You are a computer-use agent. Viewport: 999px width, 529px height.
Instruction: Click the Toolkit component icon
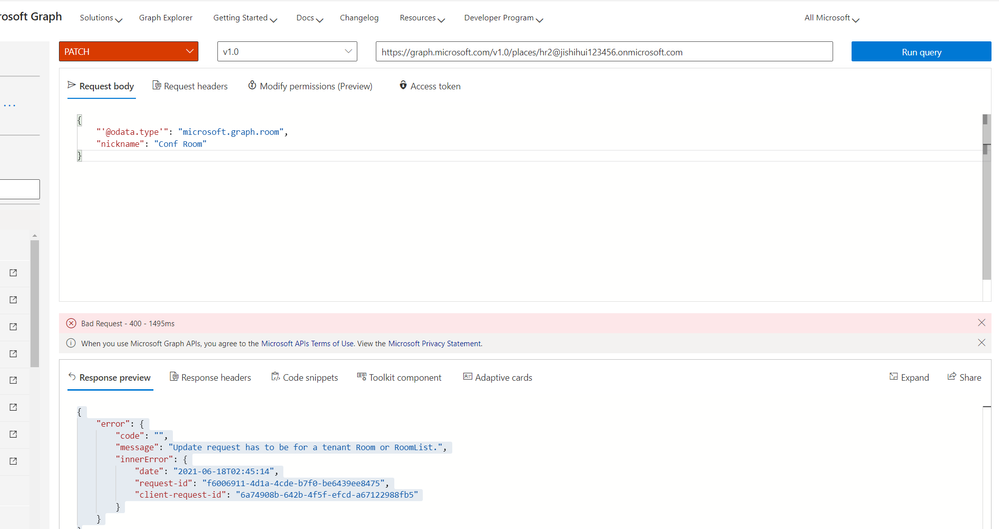pyautogui.click(x=361, y=376)
